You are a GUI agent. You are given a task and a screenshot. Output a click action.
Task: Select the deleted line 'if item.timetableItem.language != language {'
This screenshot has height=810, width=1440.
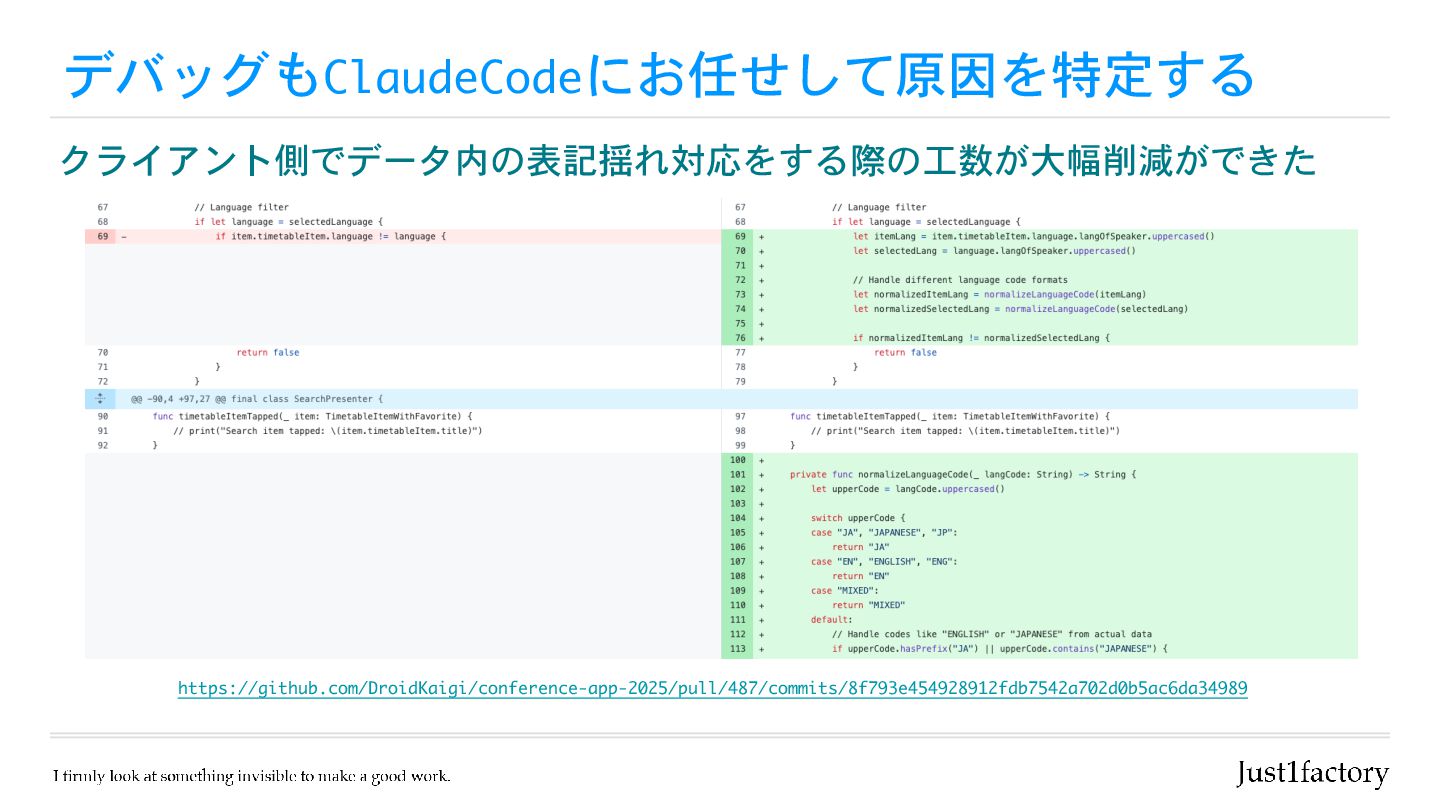pos(330,236)
